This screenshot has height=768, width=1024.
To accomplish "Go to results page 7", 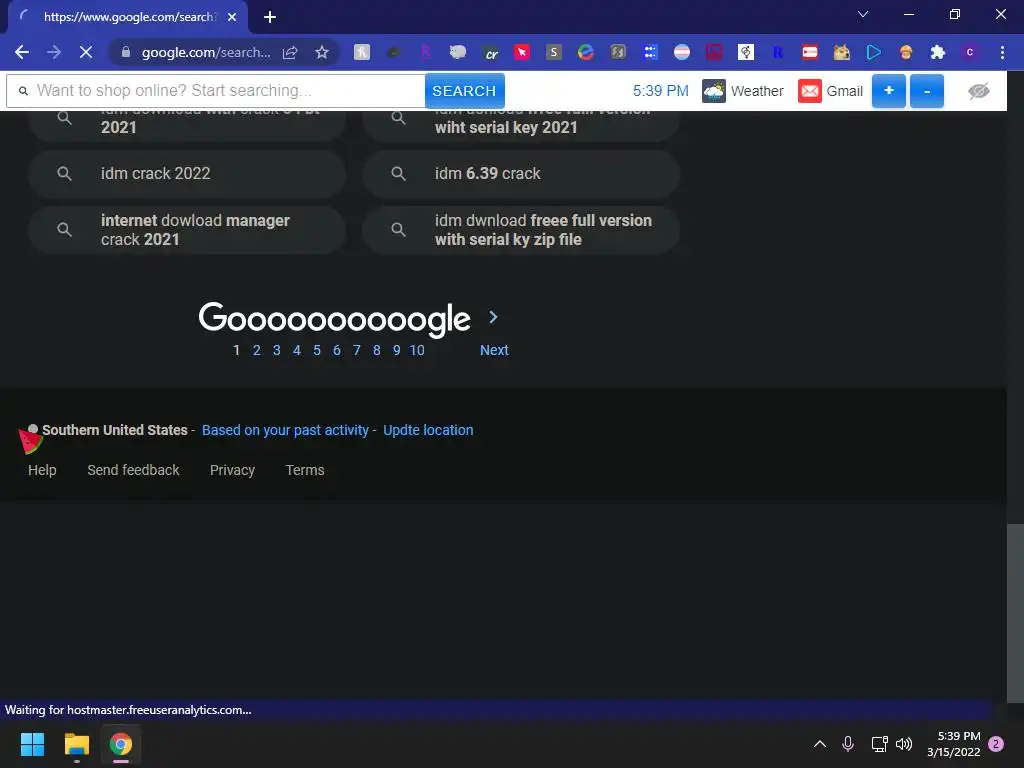I will (x=357, y=350).
